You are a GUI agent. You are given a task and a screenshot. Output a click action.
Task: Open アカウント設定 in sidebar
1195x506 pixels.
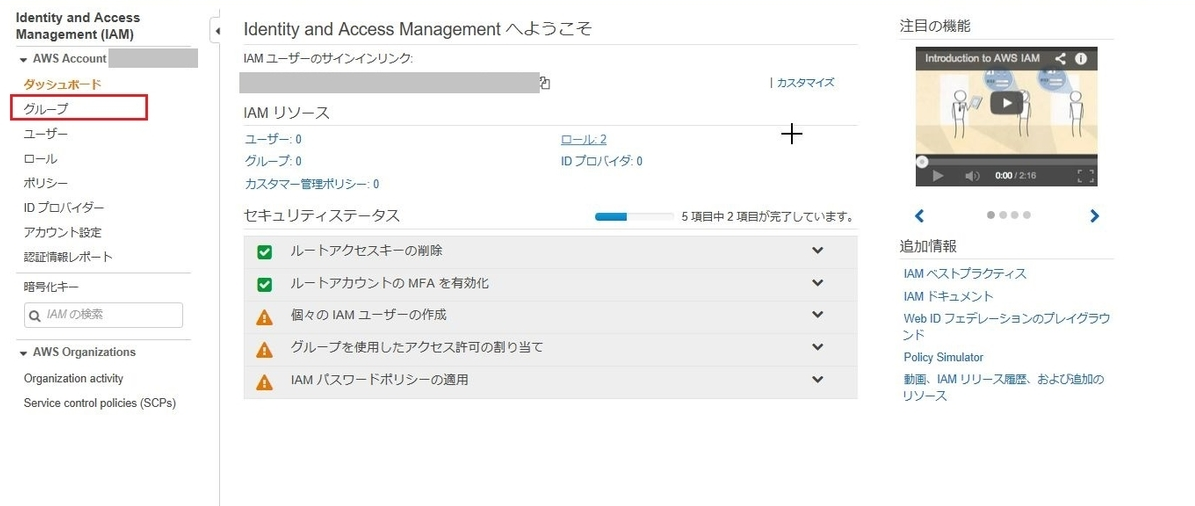click(62, 232)
